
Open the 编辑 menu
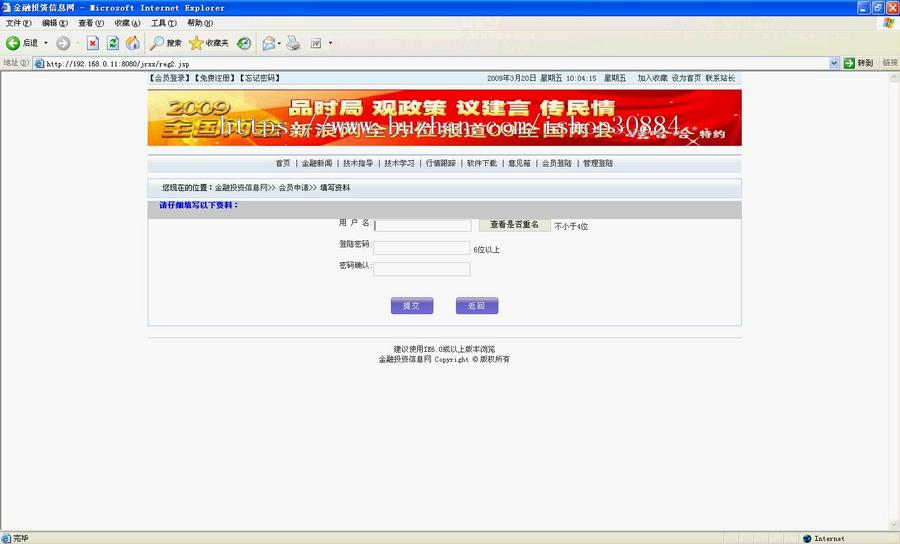(x=55, y=23)
